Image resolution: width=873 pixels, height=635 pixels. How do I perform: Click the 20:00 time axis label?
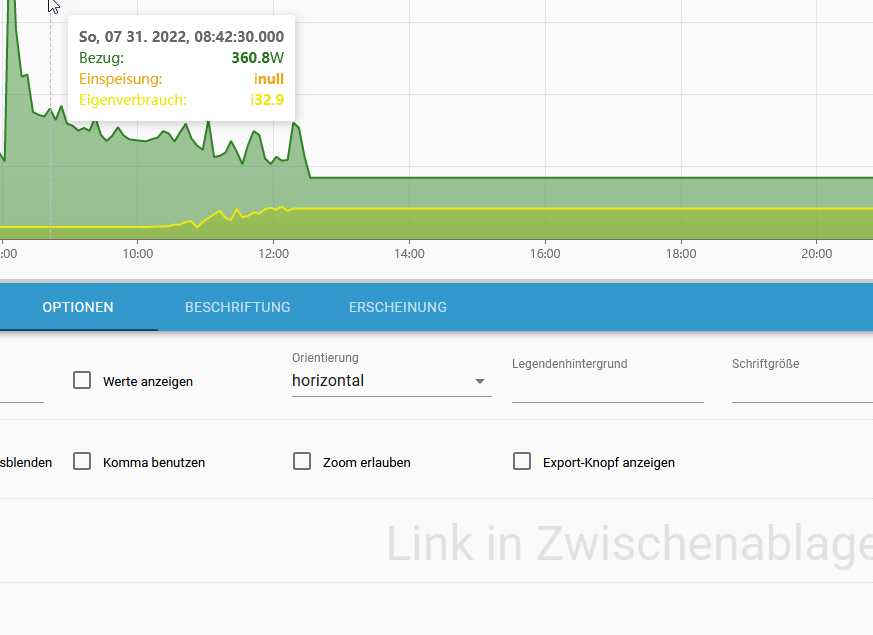coord(817,254)
